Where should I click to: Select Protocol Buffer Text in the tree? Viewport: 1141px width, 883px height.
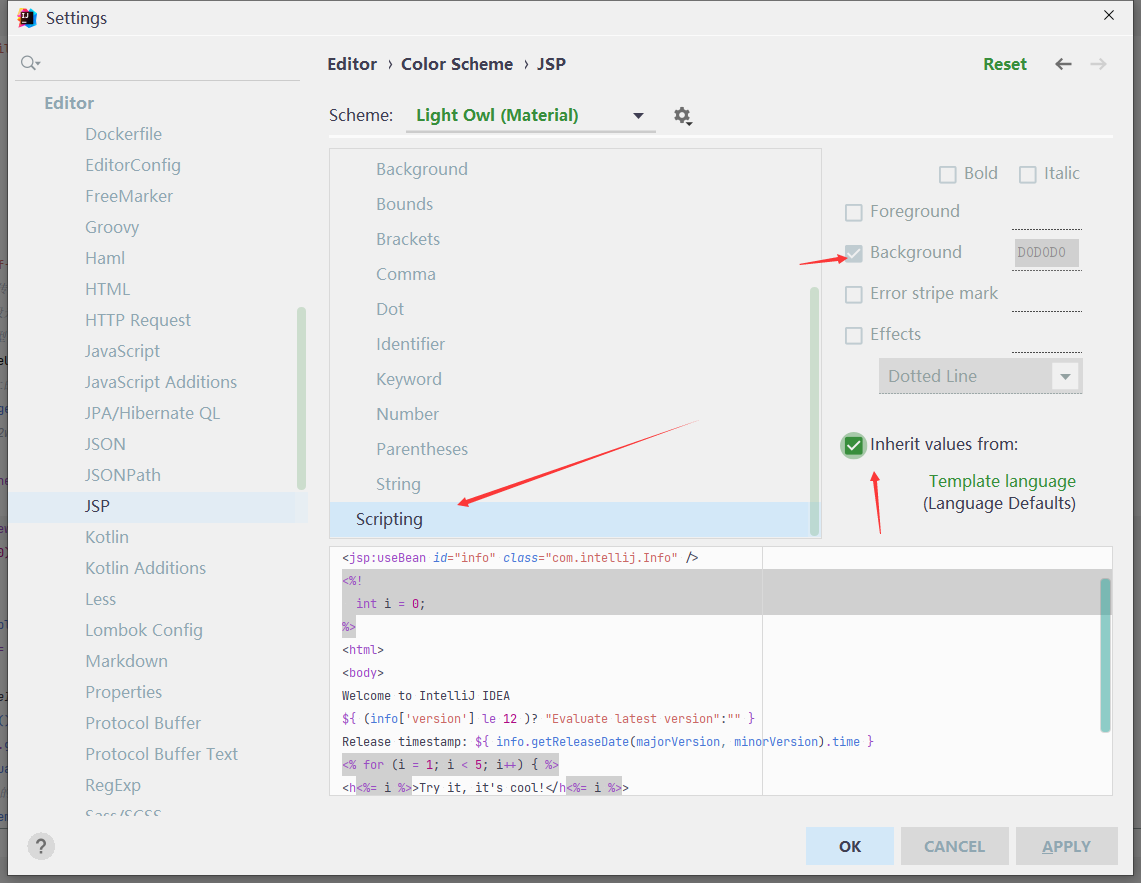[162, 754]
